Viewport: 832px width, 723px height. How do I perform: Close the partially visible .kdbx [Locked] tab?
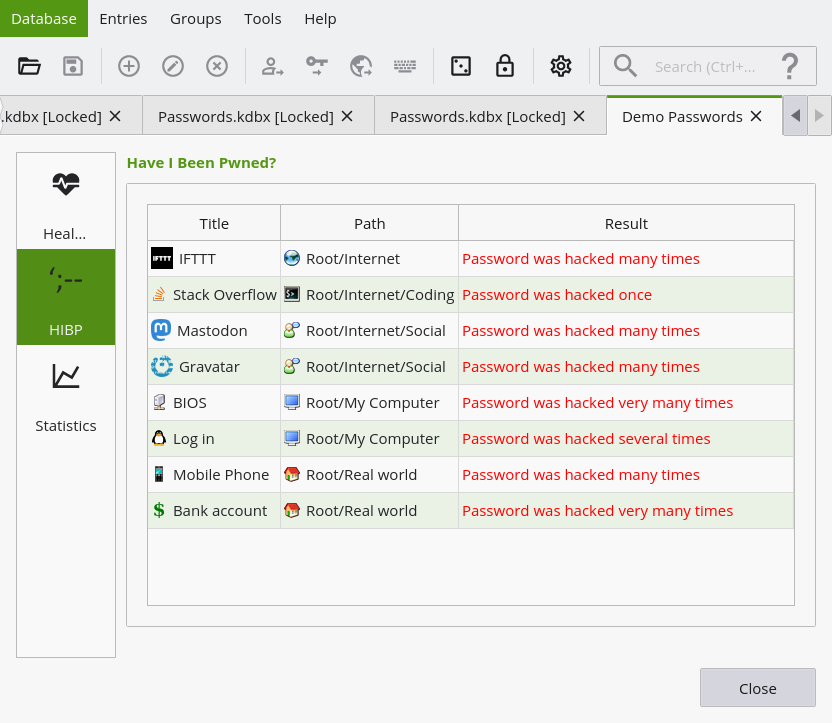coord(115,116)
